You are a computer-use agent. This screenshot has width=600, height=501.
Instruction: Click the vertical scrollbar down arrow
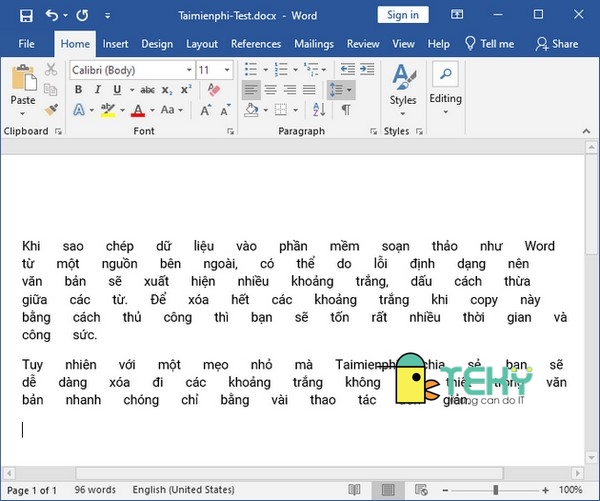click(x=591, y=457)
